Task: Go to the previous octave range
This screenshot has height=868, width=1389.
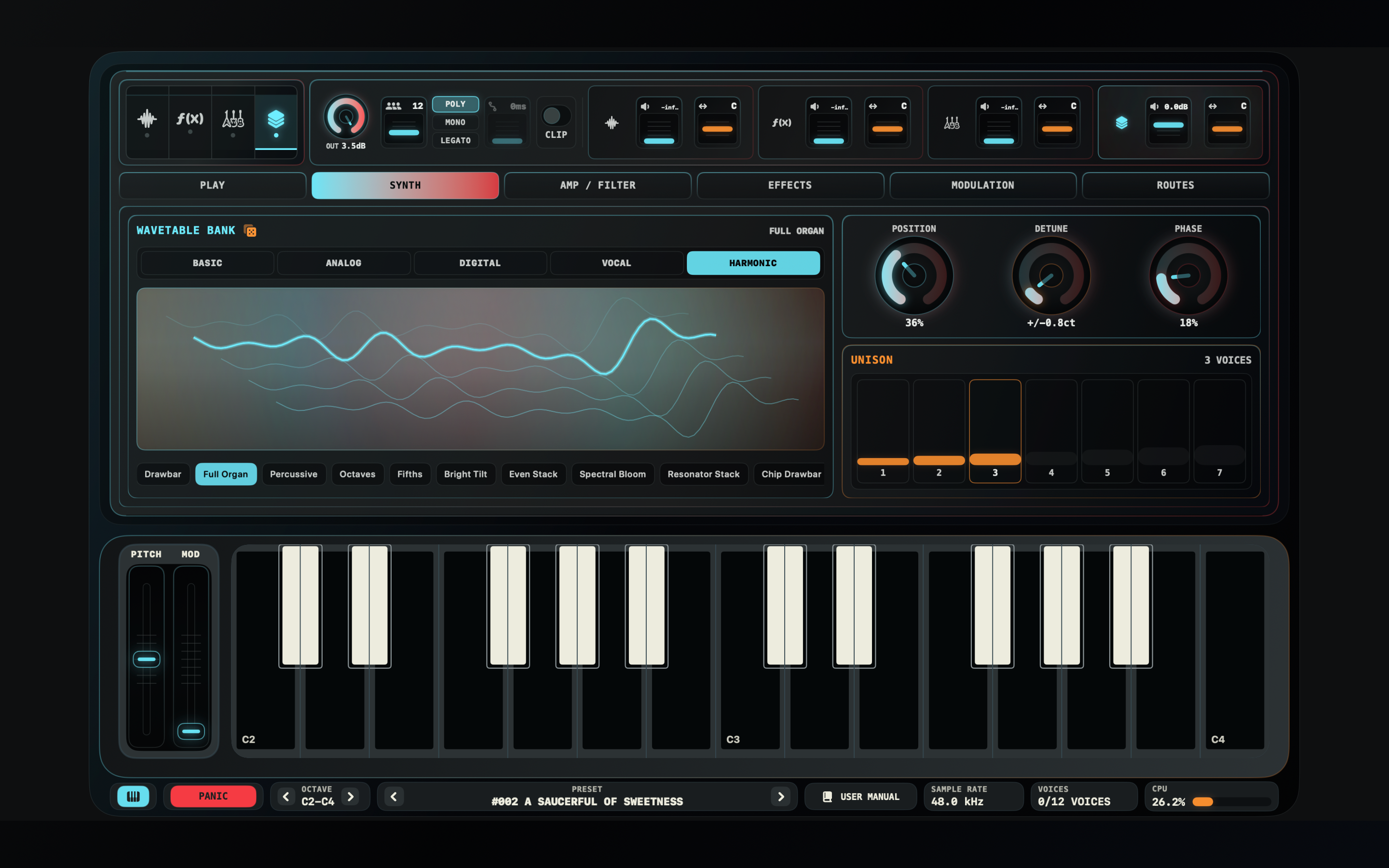Action: 286,797
